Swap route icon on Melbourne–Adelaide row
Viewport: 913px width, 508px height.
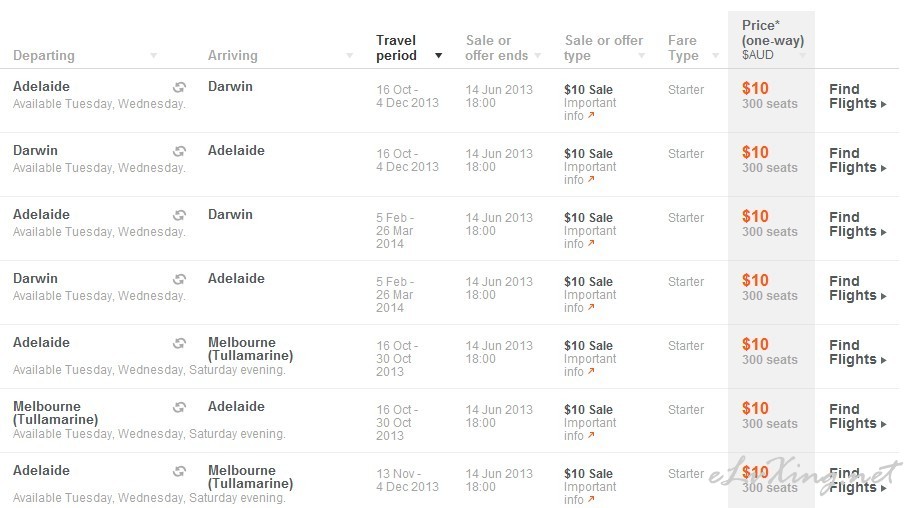tap(179, 407)
